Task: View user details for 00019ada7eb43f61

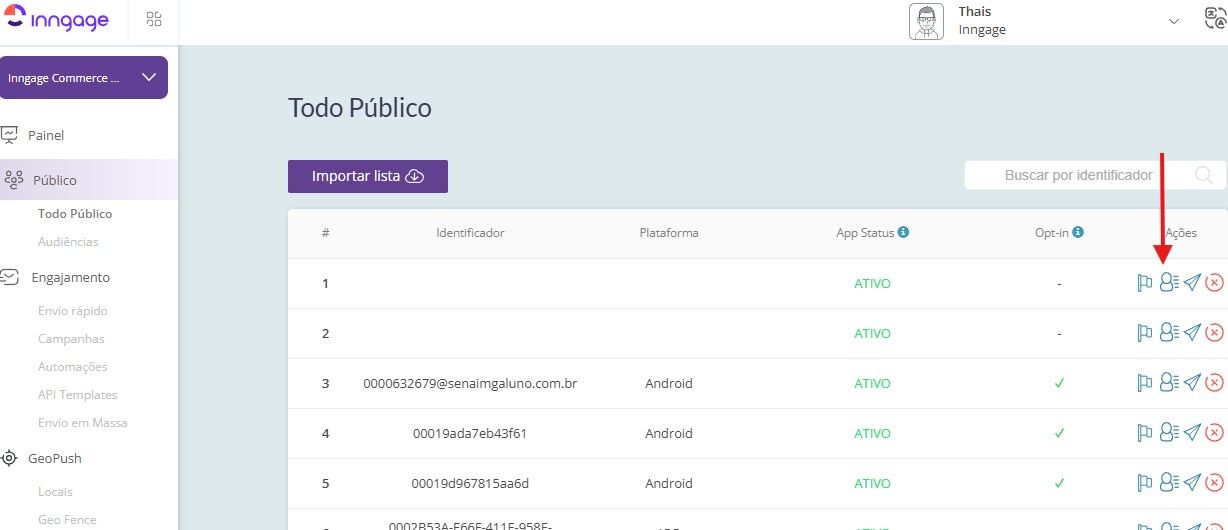Action: click(x=1168, y=433)
